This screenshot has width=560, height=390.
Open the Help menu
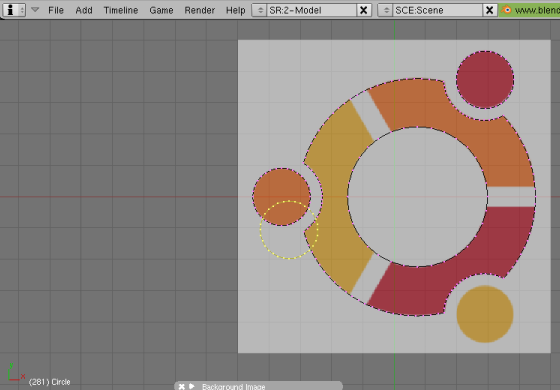235,10
